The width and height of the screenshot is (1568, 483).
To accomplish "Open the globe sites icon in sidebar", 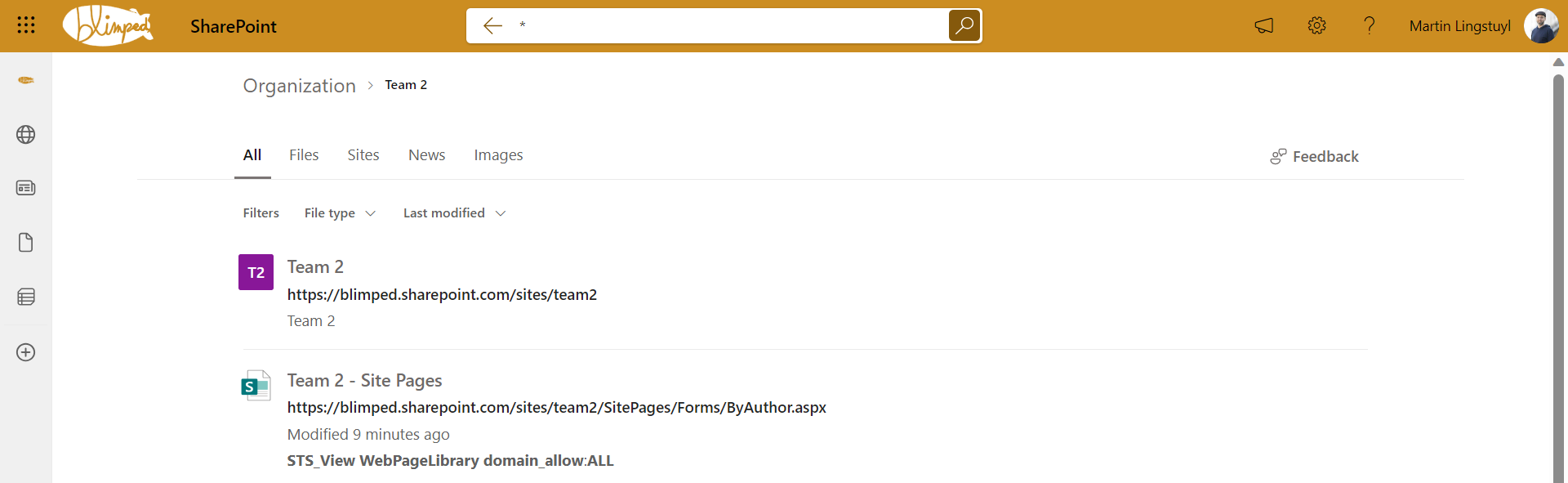I will tap(26, 135).
